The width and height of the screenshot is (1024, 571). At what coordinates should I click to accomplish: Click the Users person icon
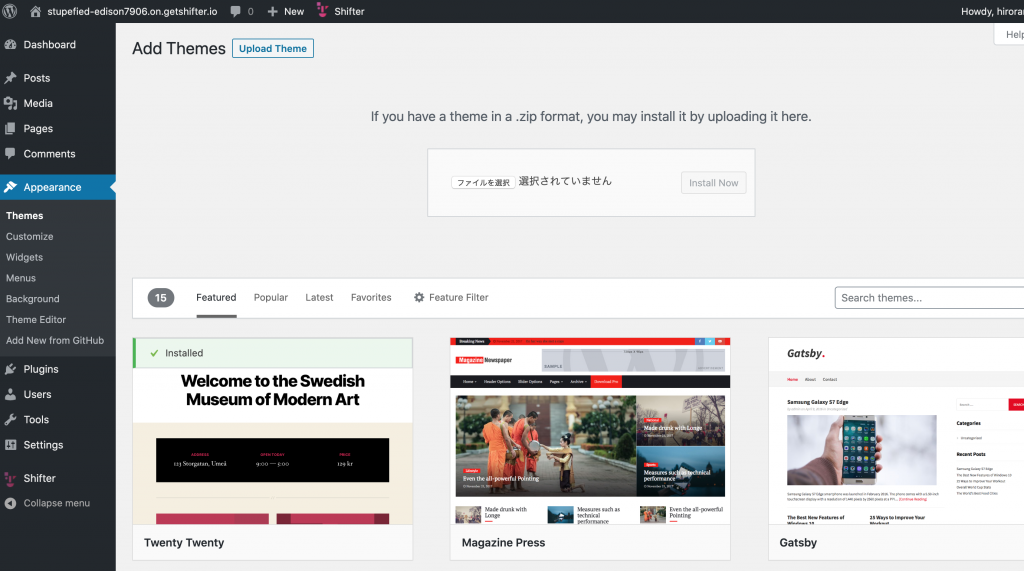10,395
